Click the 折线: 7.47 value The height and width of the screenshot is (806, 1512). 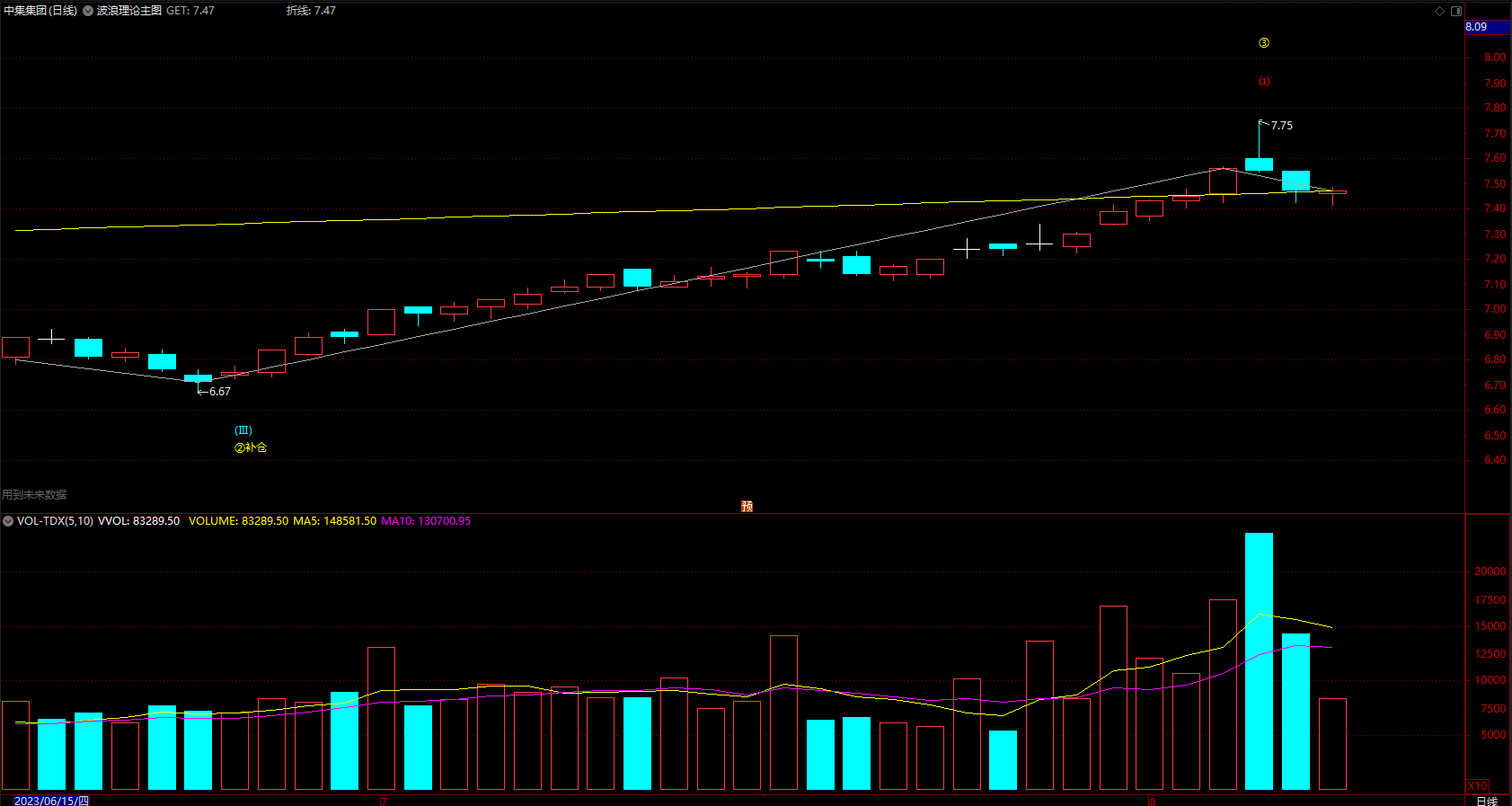pyautogui.click(x=311, y=11)
